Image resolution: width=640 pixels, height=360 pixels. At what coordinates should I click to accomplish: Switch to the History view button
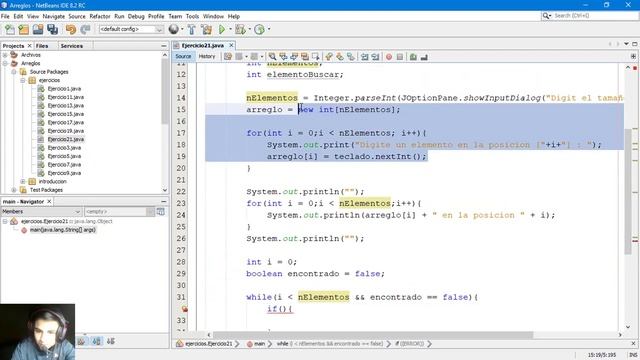pyautogui.click(x=207, y=57)
